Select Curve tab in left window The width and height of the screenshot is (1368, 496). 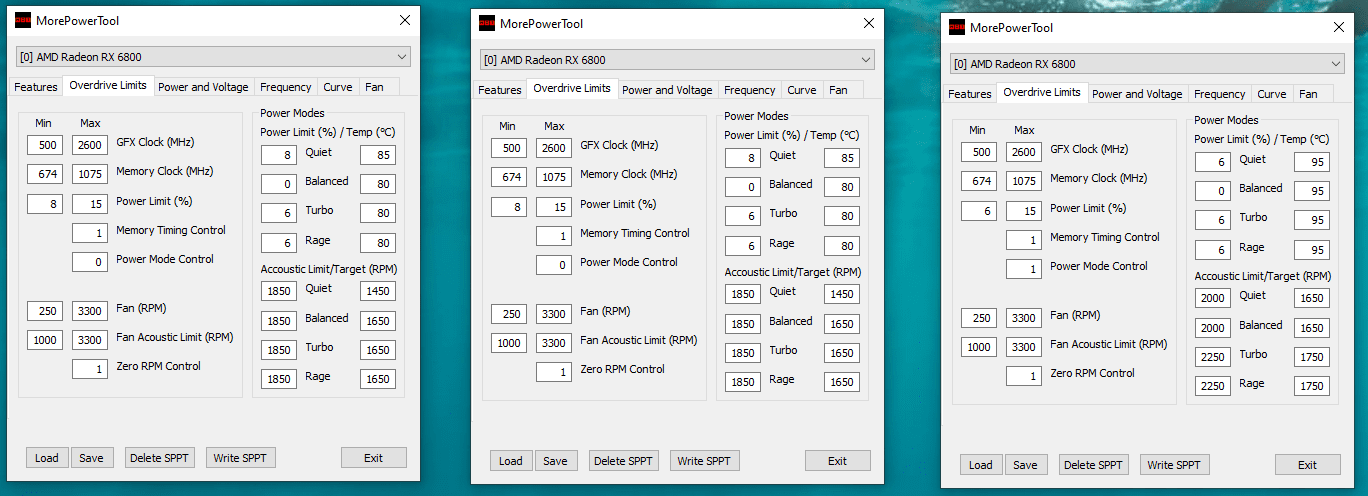[x=338, y=87]
